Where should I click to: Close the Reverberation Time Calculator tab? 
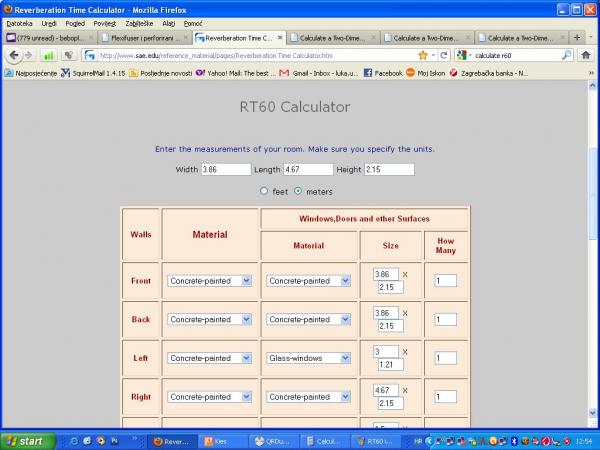point(280,38)
